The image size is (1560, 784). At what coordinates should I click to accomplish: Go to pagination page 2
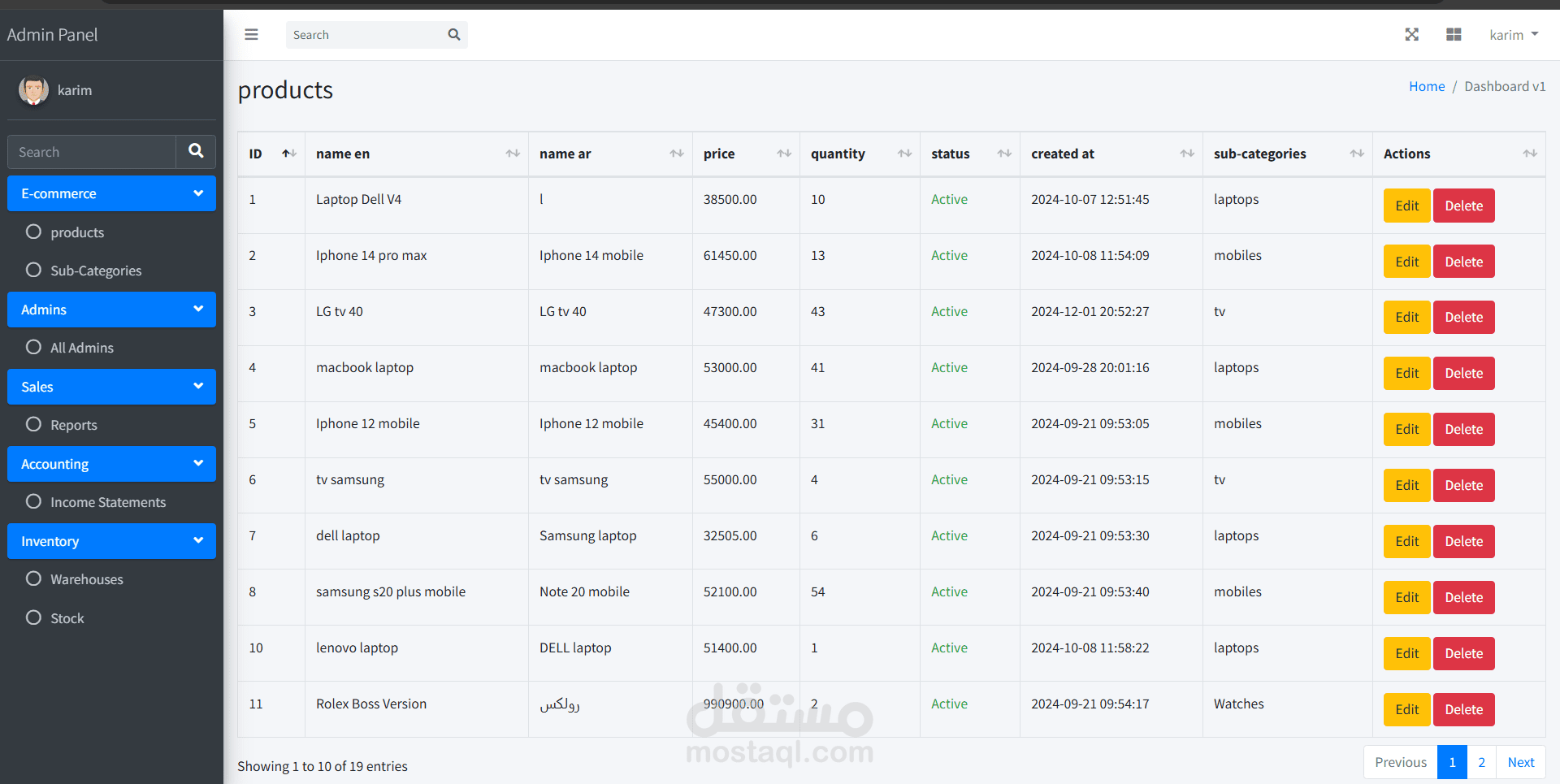[1481, 762]
